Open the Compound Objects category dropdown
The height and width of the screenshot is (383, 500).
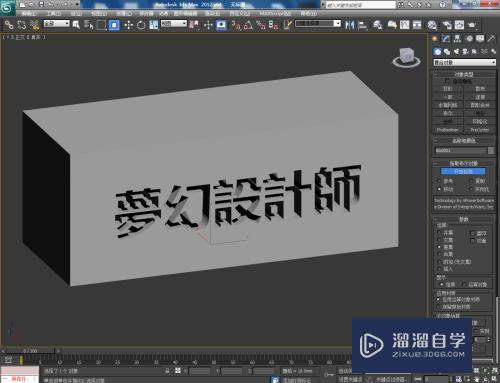tap(465, 63)
